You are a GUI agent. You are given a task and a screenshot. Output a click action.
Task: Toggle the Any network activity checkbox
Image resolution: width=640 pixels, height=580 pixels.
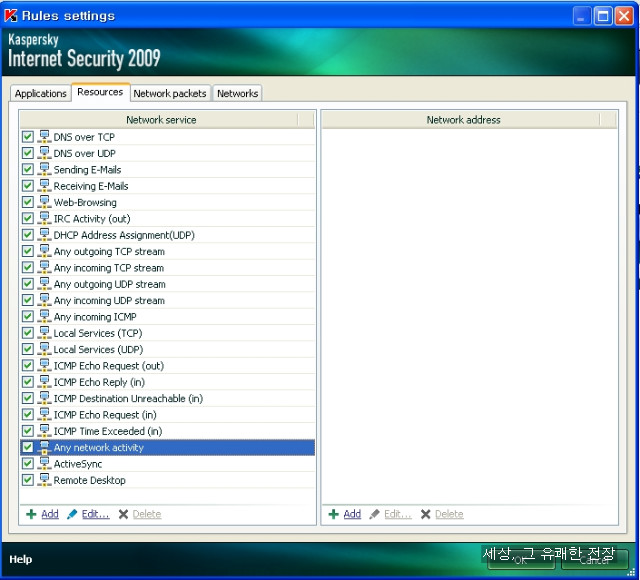tap(27, 447)
